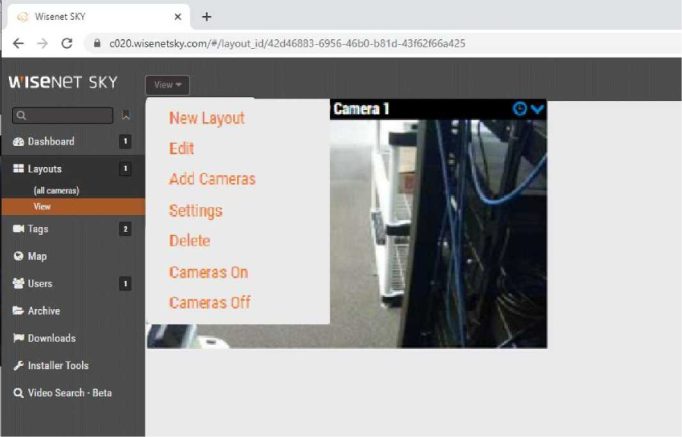Screen dimensions: 682x437
Task: Click the Tags camera icon
Action: tap(18, 229)
